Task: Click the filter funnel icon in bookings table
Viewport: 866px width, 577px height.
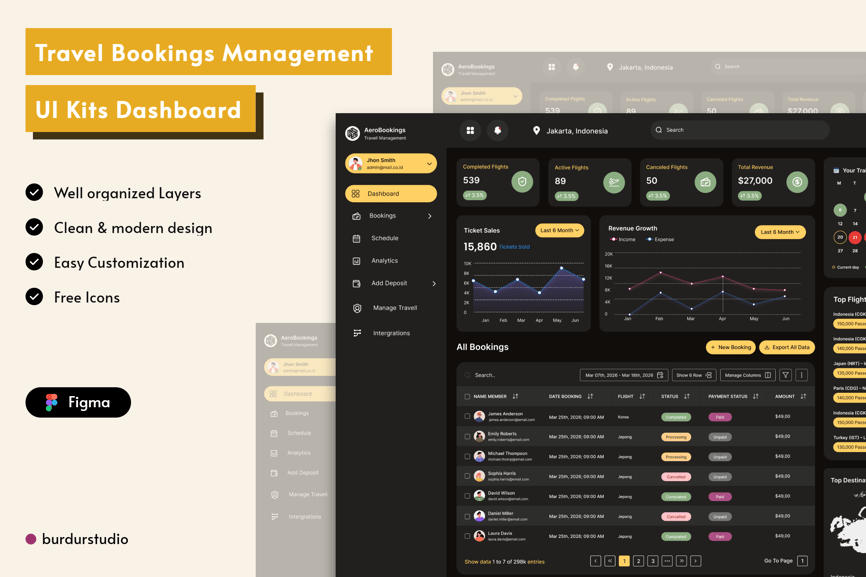Action: coord(786,375)
